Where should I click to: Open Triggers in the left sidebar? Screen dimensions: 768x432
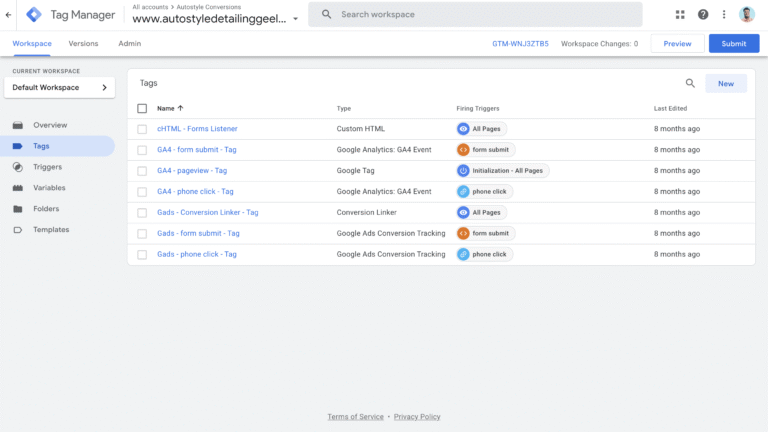click(x=47, y=167)
